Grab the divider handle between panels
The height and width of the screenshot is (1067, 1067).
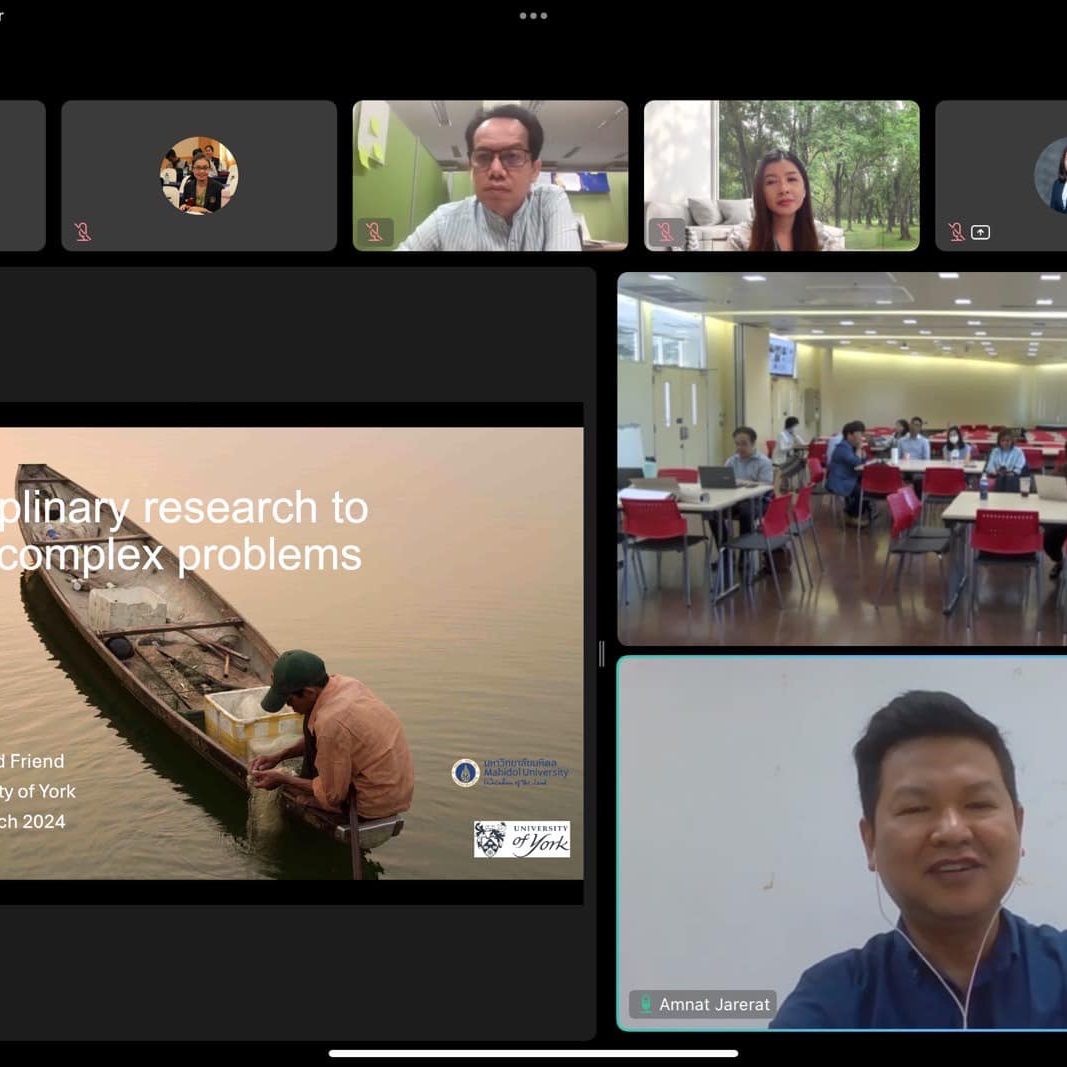click(x=601, y=654)
